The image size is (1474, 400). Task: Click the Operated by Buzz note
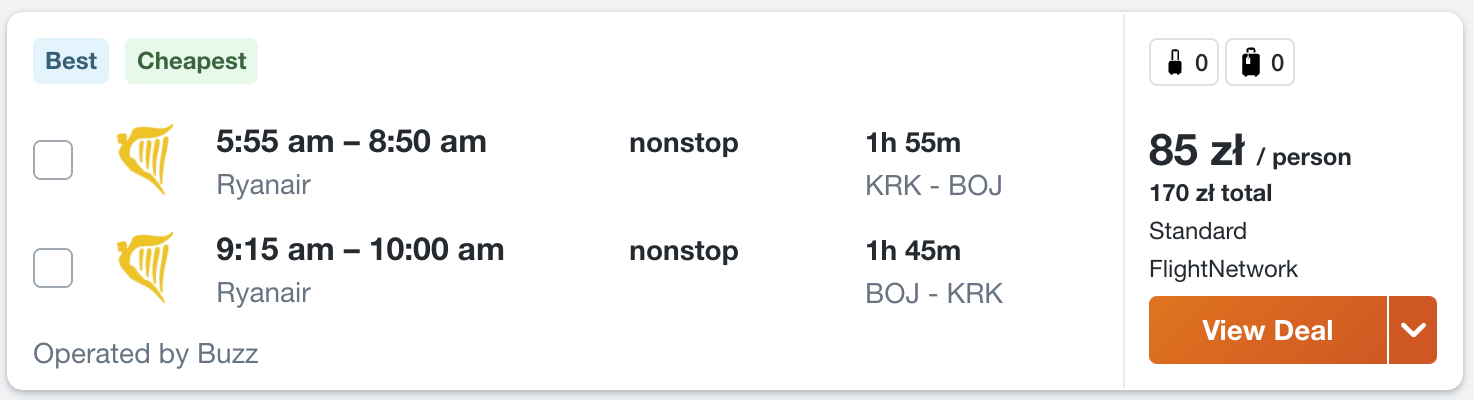coord(146,354)
